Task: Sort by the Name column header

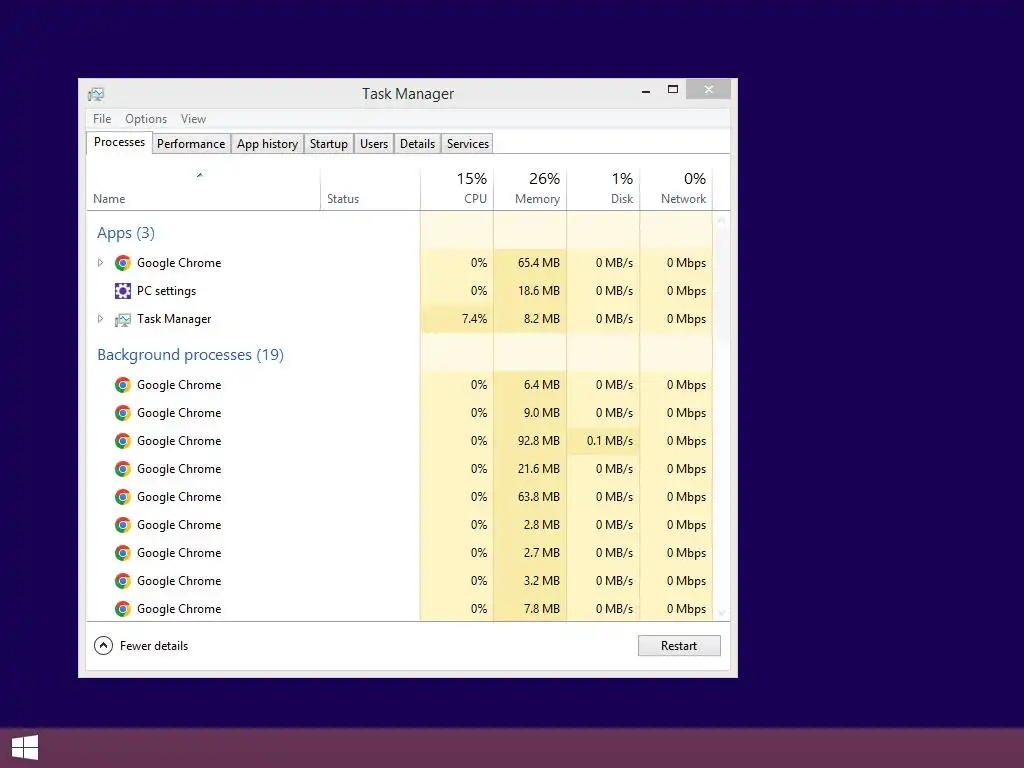Action: [x=203, y=189]
